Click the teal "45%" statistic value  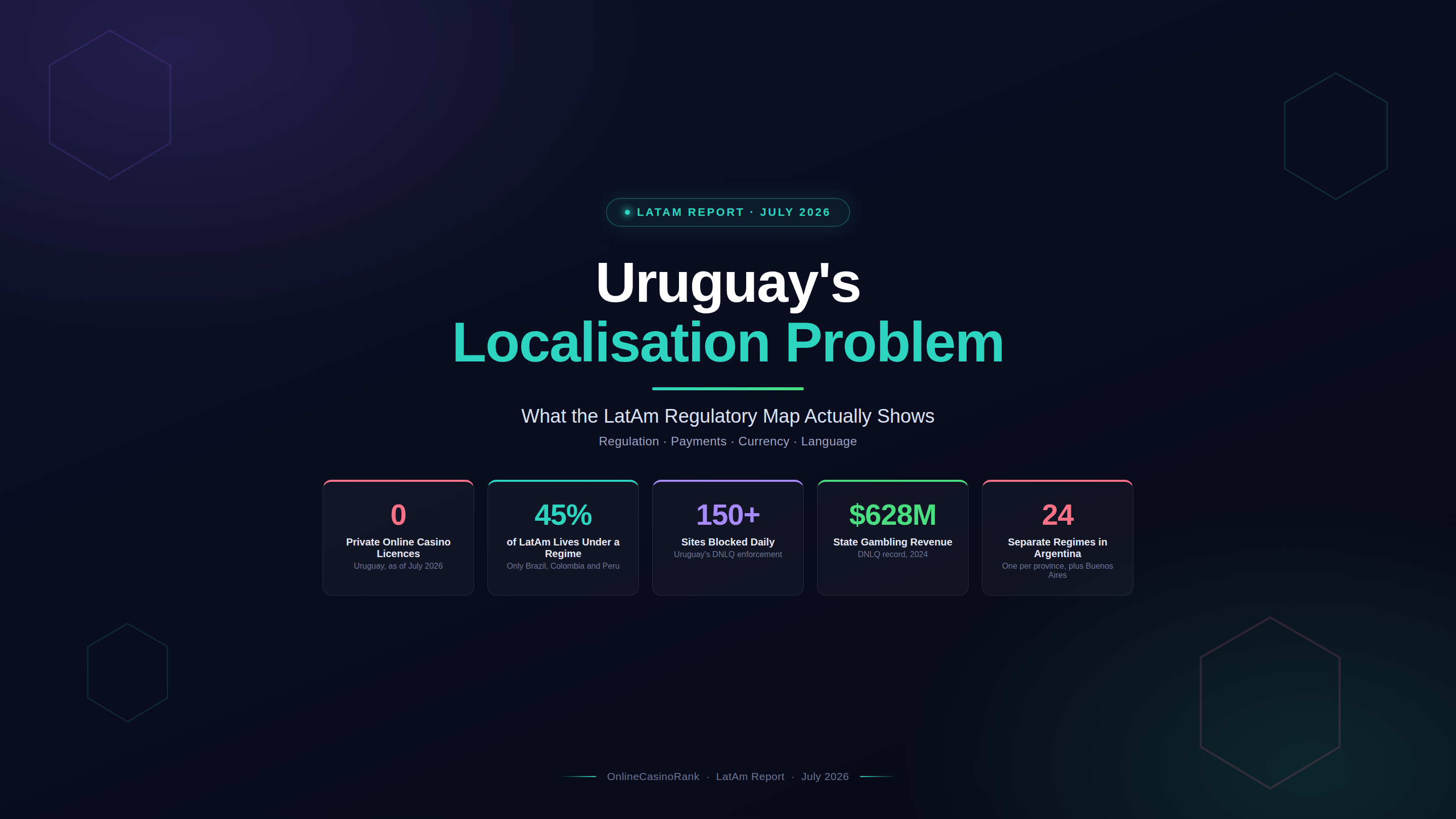(x=563, y=515)
